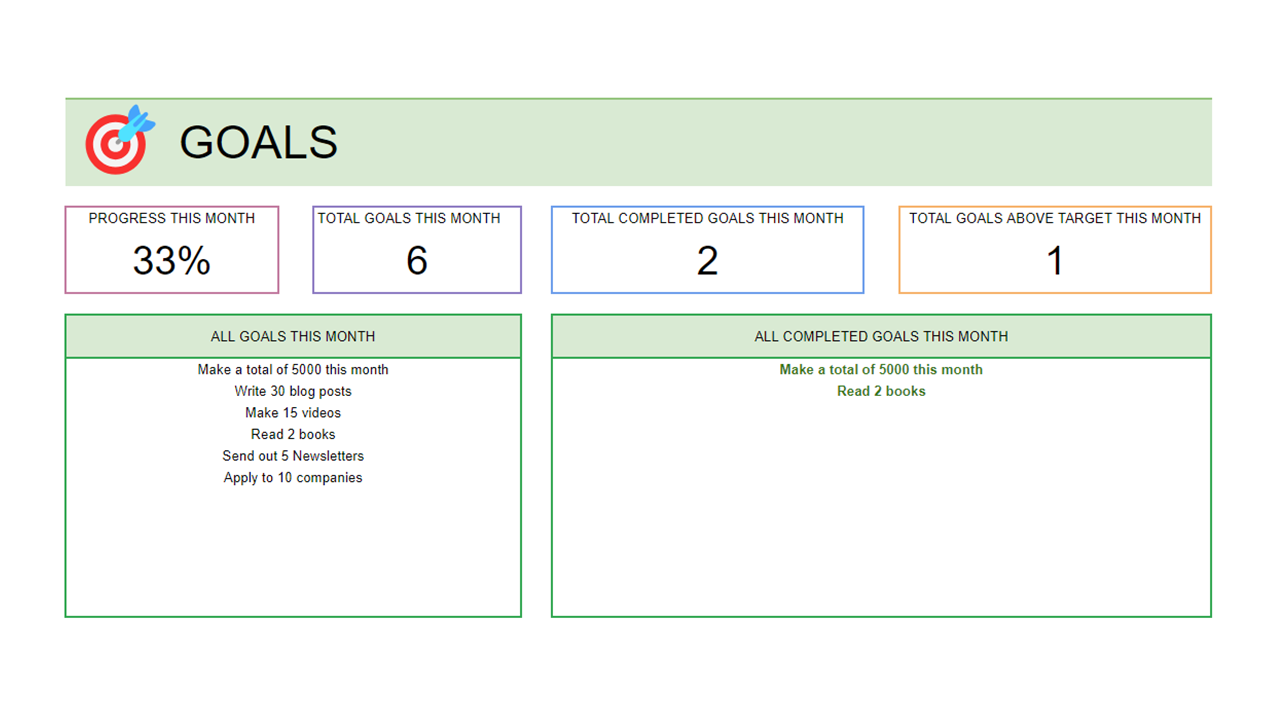
Task: Click the TOTAL GOALS THIS MONTH label
Action: tap(409, 218)
